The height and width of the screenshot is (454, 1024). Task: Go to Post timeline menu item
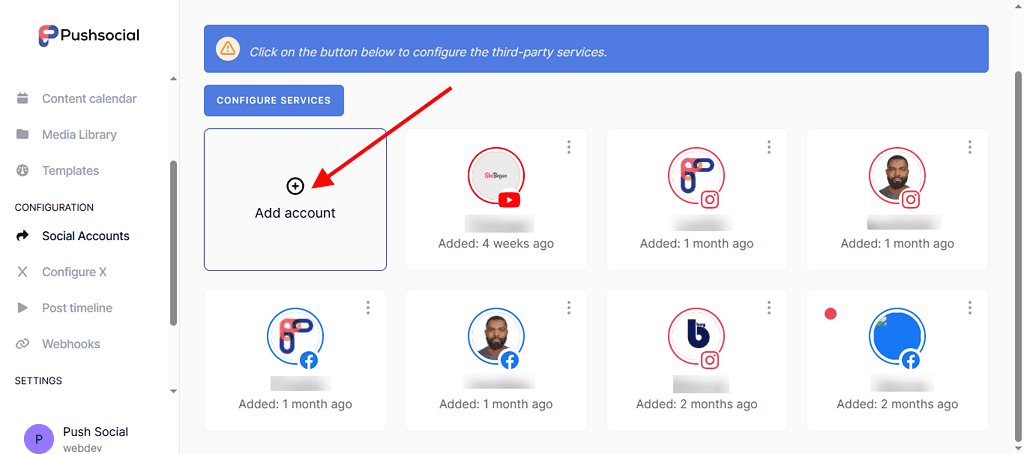[77, 308]
